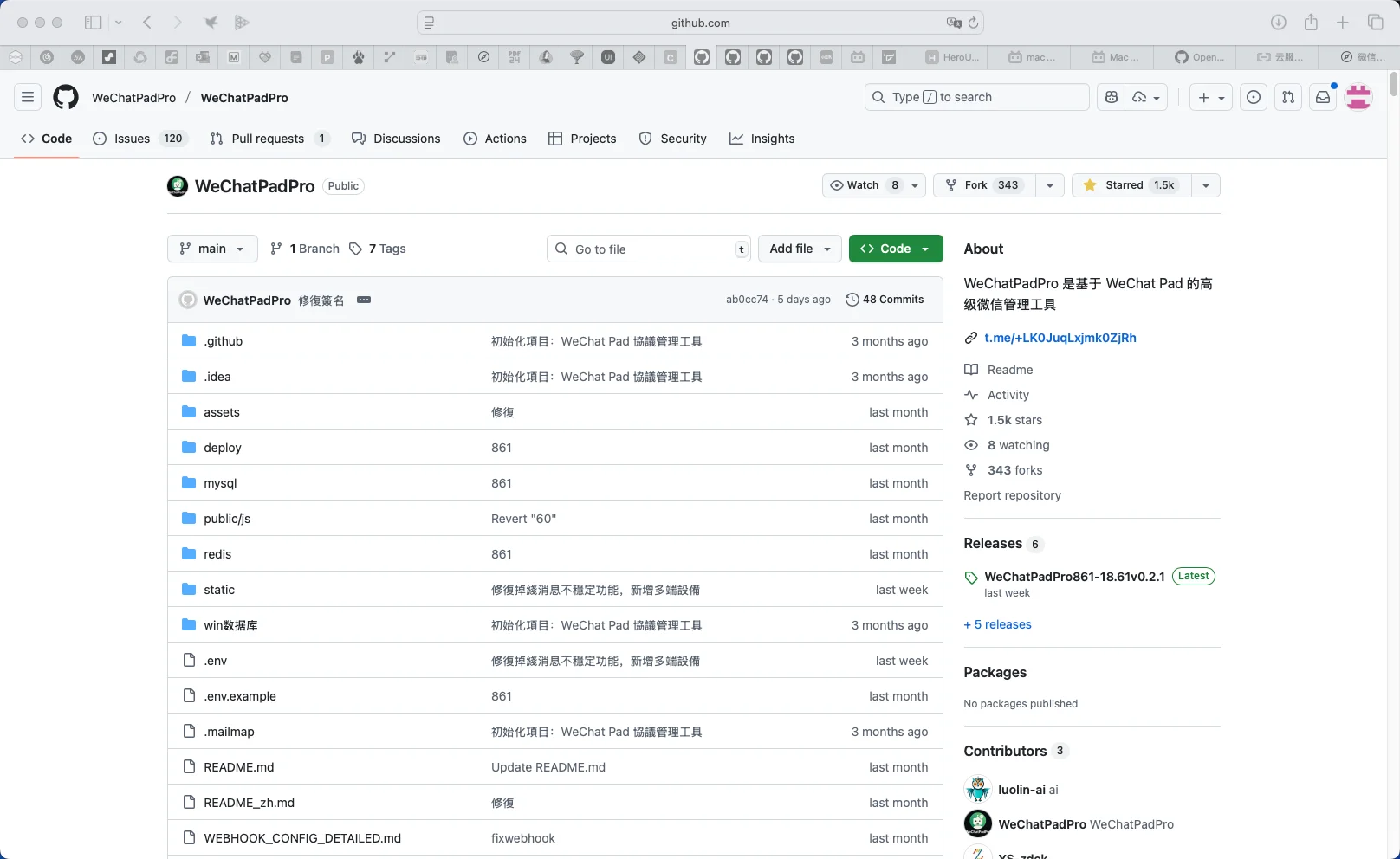The height and width of the screenshot is (859, 1400).
Task: Click the Safari address bar showing github.com
Action: 700,23
